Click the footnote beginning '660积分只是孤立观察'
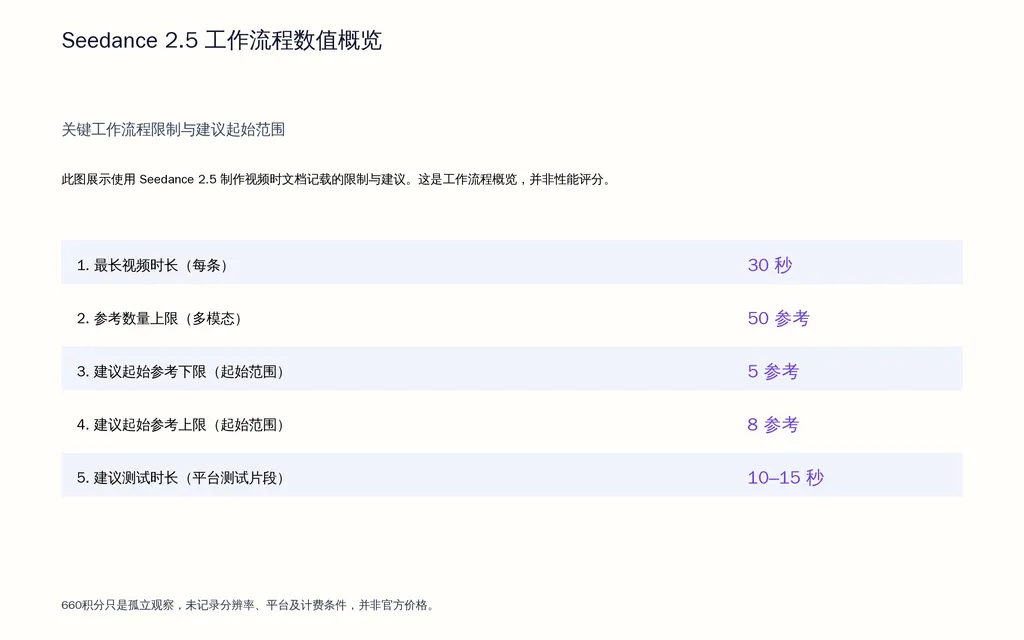Screen dimensions: 1024x640 (x=249, y=605)
